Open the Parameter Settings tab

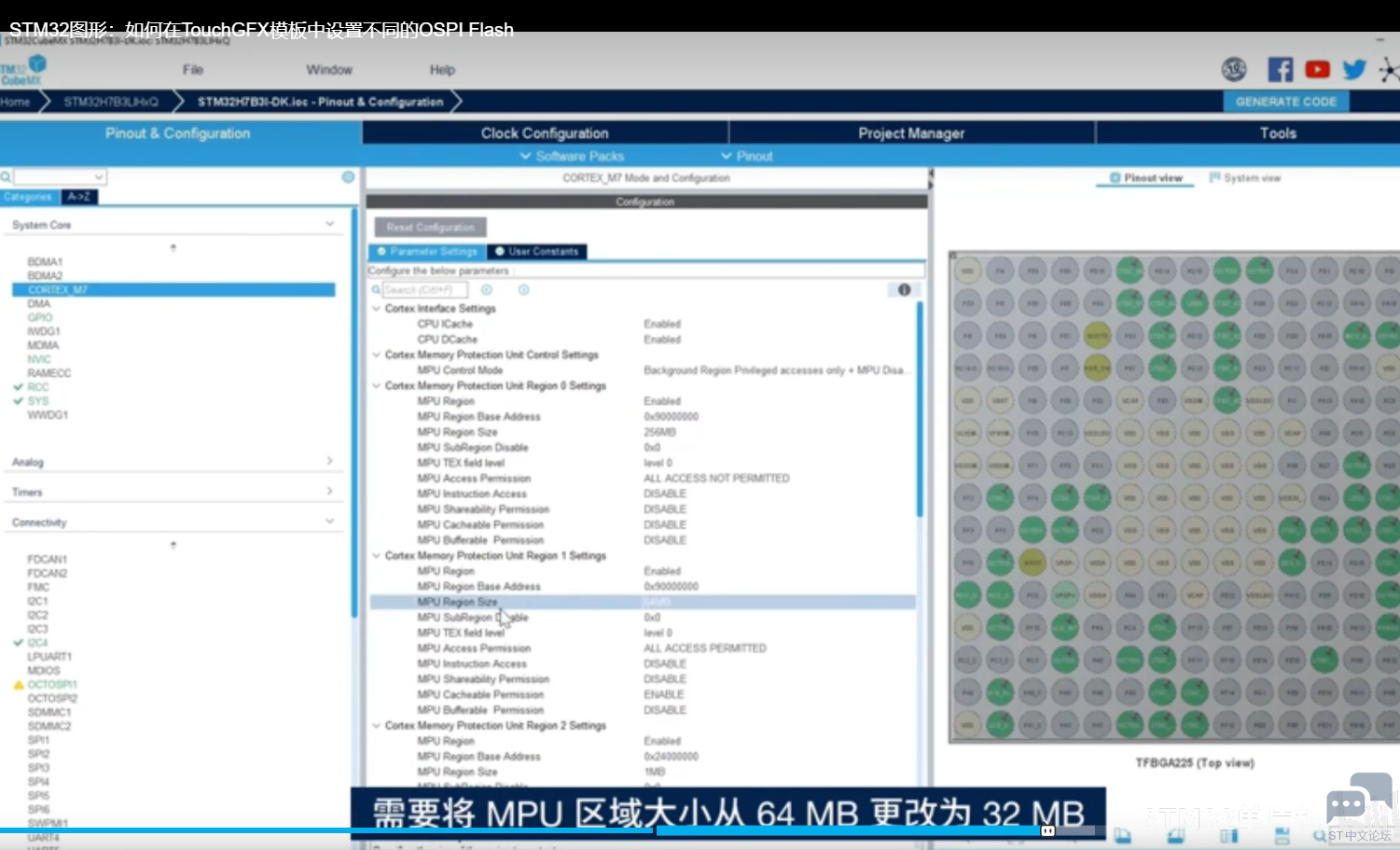(x=428, y=252)
